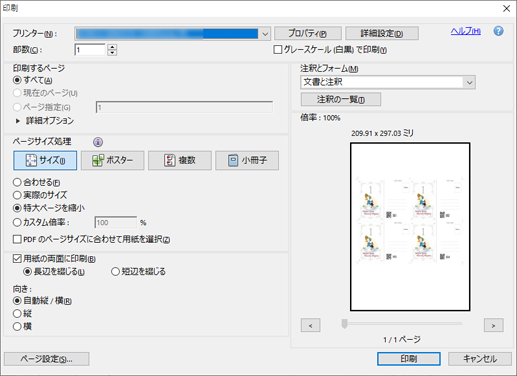
Task: Click the copies count input field
Action: [90, 50]
